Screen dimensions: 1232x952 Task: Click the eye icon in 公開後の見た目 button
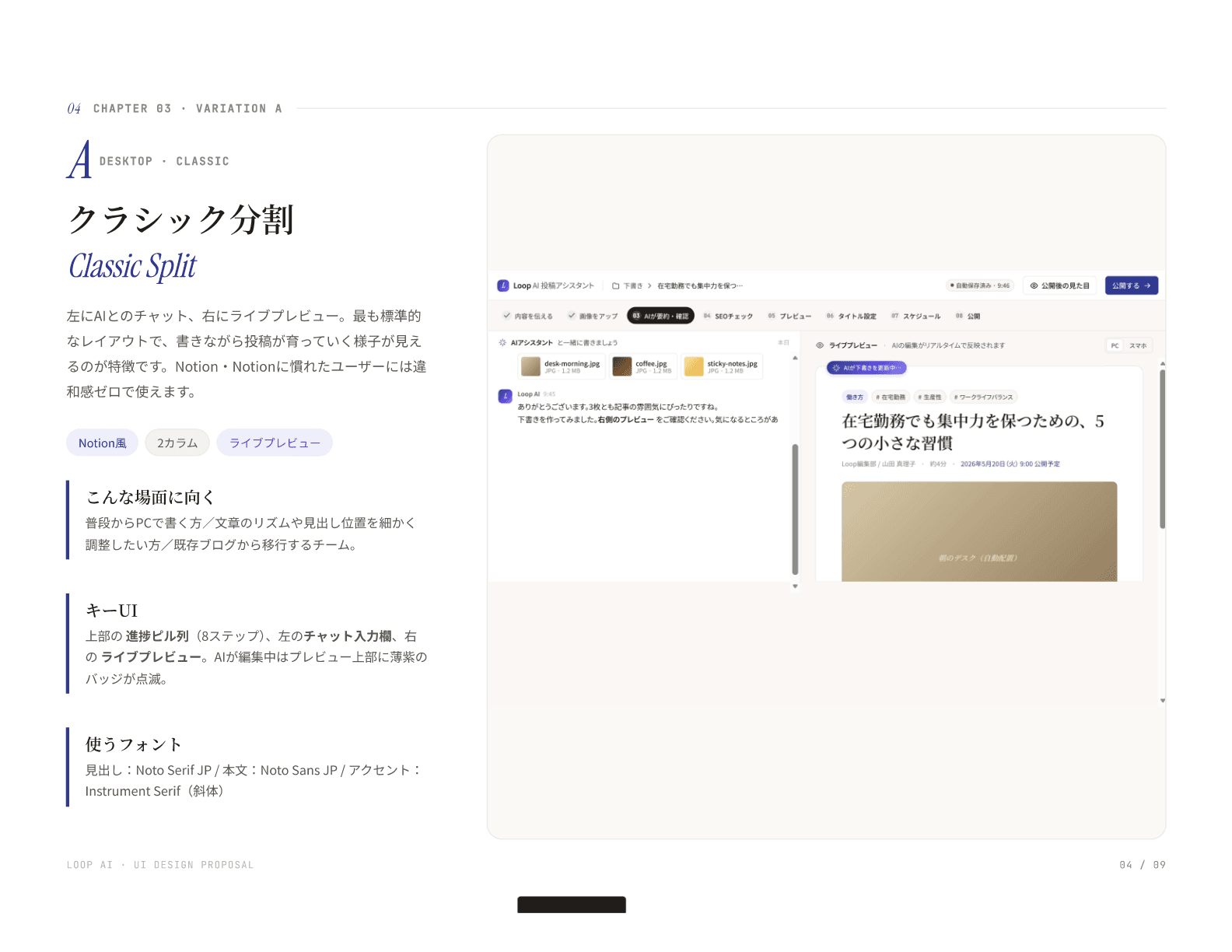tap(1034, 285)
